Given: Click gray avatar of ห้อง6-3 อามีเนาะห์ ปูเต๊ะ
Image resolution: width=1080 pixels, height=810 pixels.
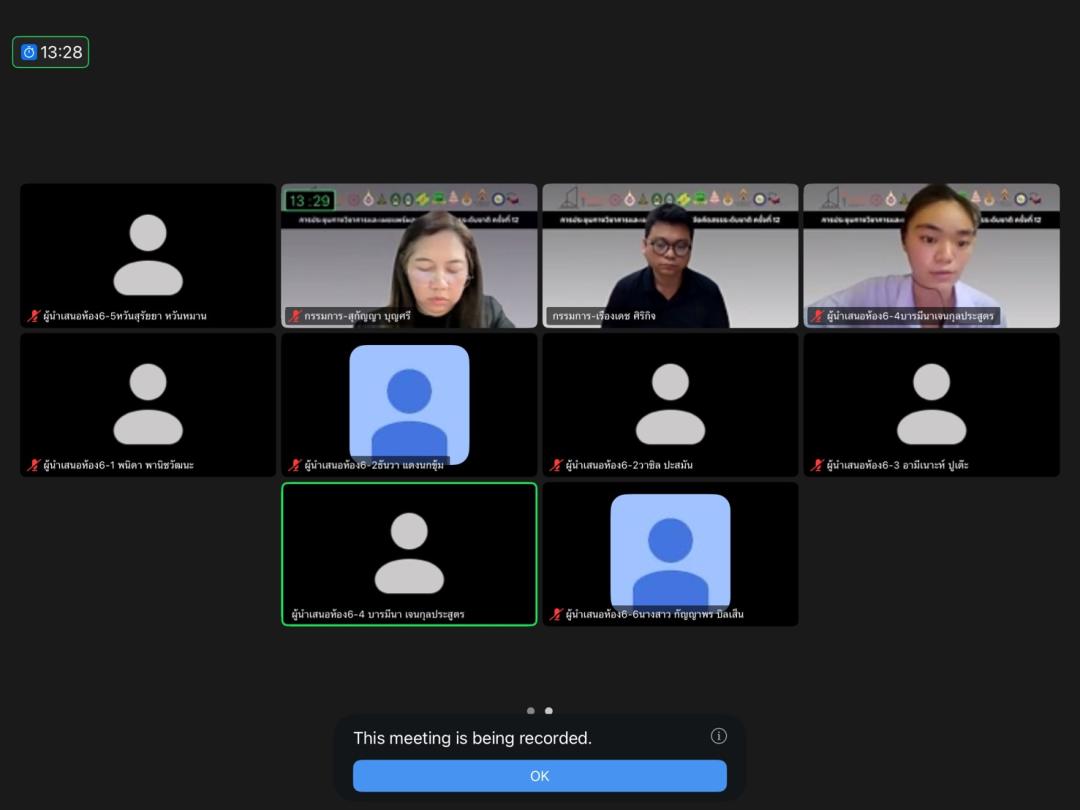Looking at the screenshot, I should coord(931,403).
